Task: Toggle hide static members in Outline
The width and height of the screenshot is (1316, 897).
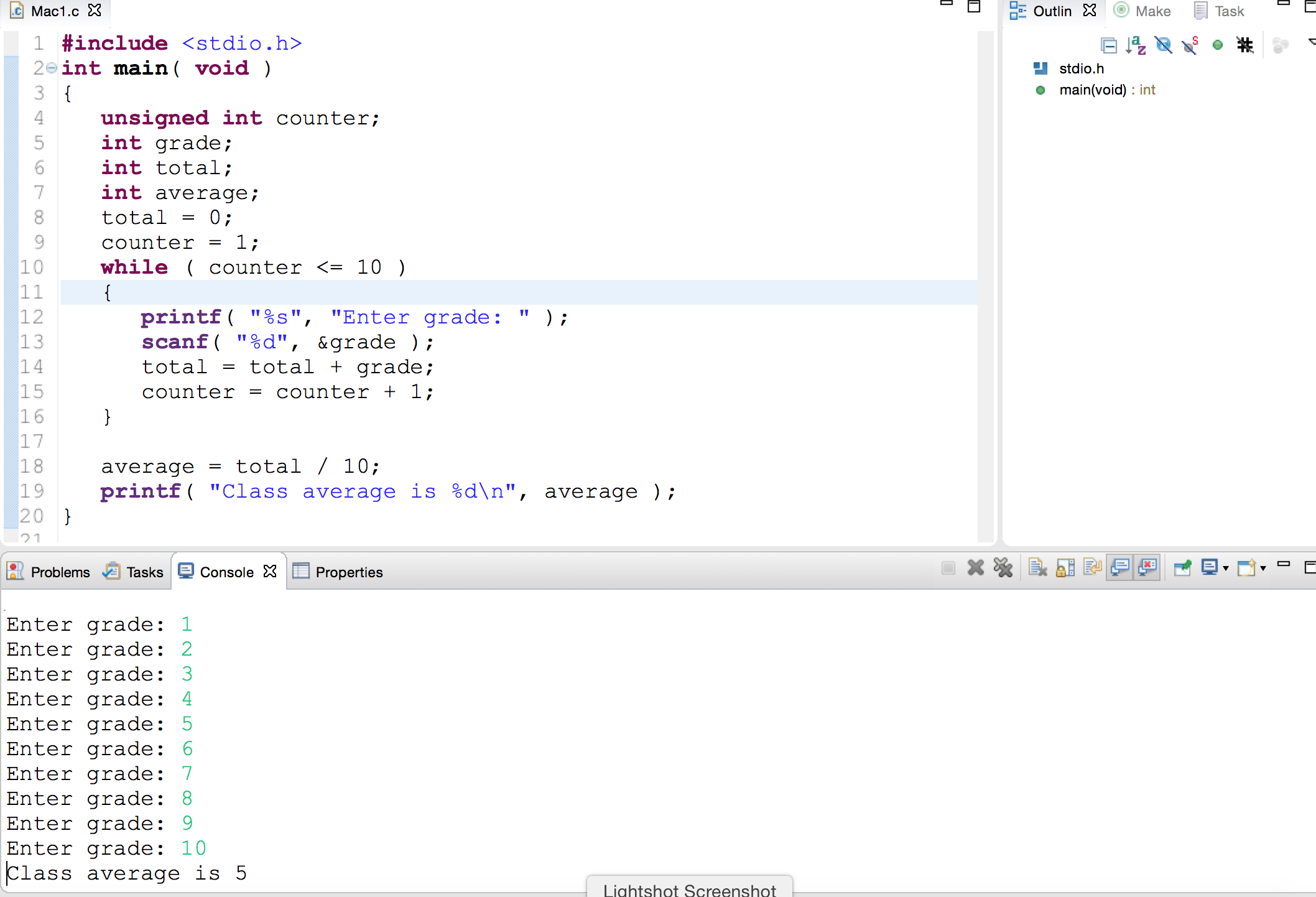Action: pyautogui.click(x=1190, y=45)
